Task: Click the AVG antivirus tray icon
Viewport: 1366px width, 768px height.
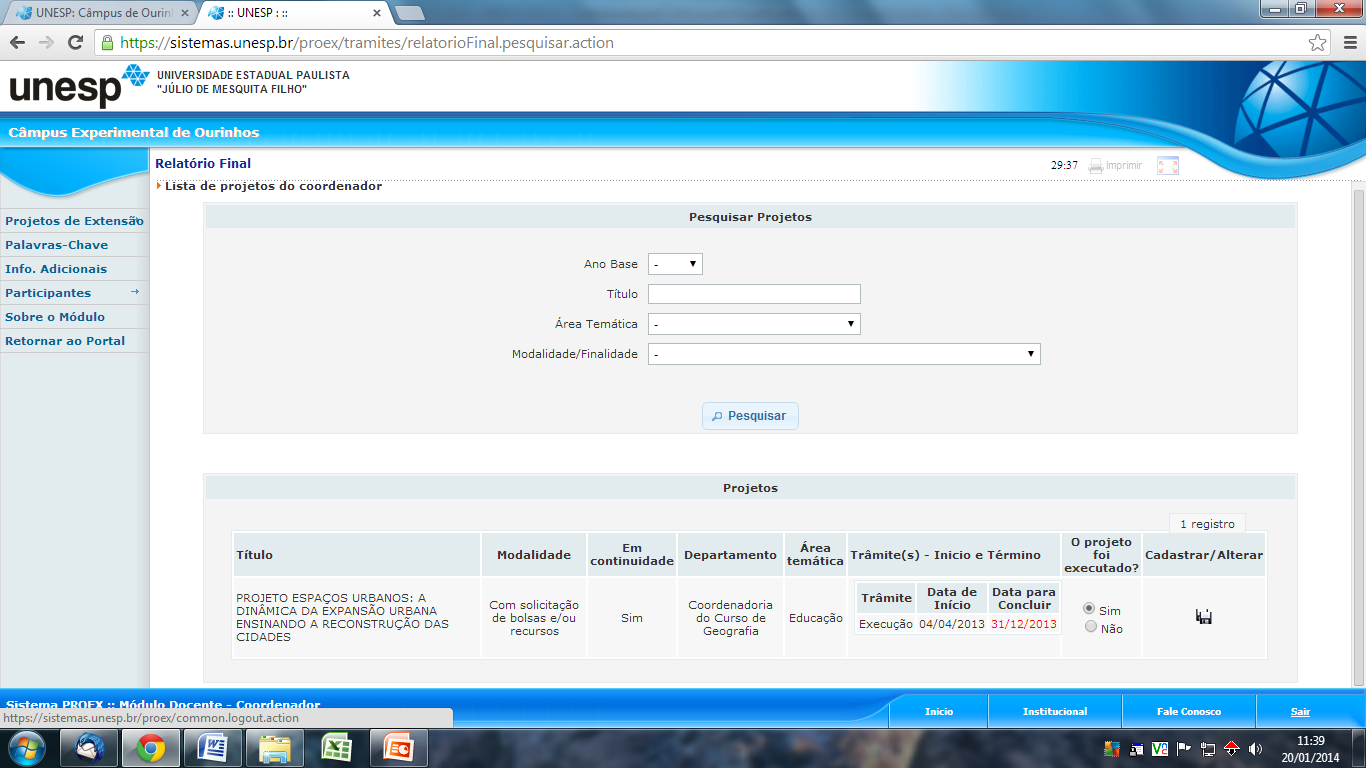Action: [1112, 748]
